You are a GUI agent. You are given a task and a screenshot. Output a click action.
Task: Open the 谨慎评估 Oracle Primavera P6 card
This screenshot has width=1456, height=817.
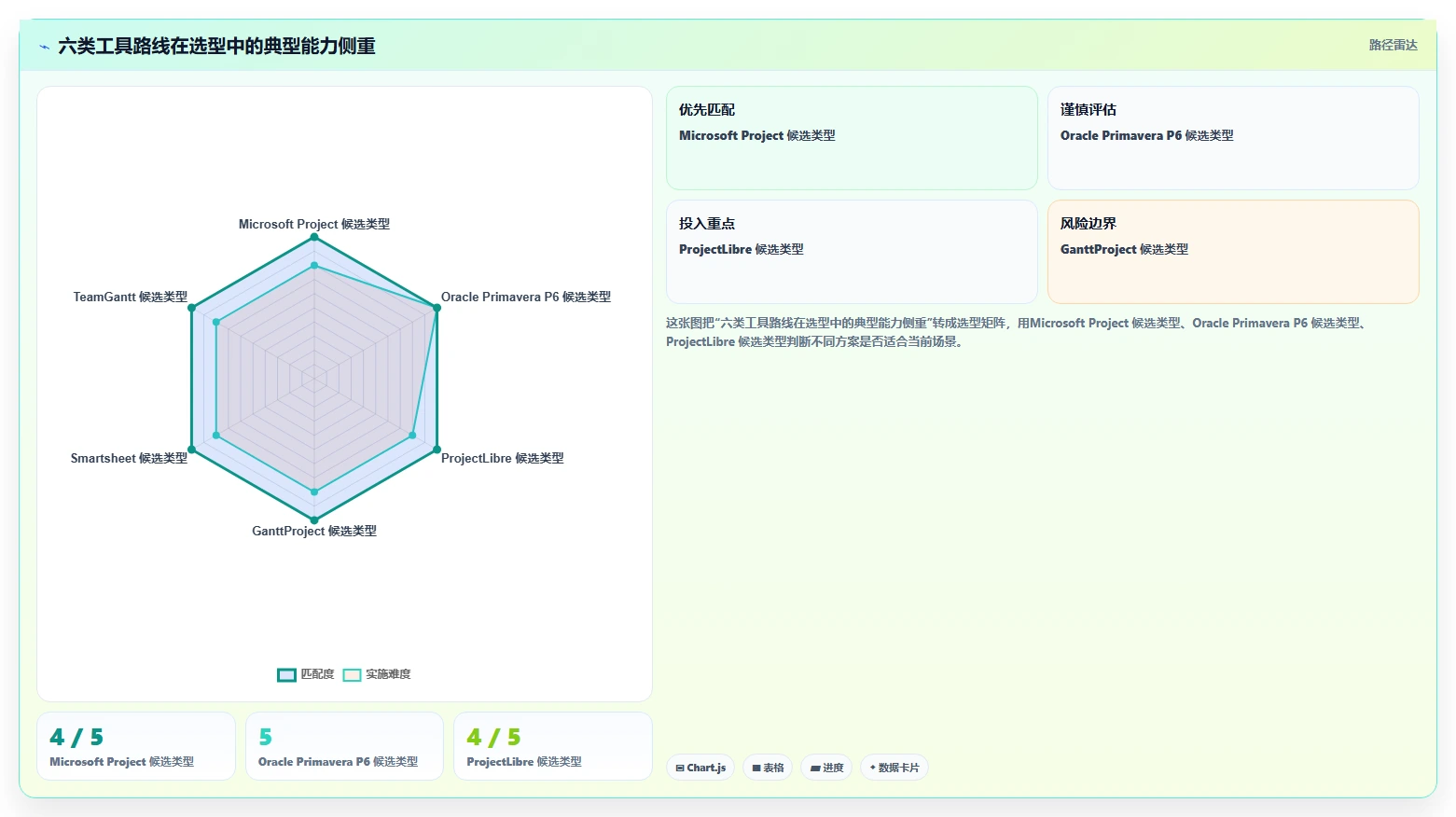pos(1233,138)
